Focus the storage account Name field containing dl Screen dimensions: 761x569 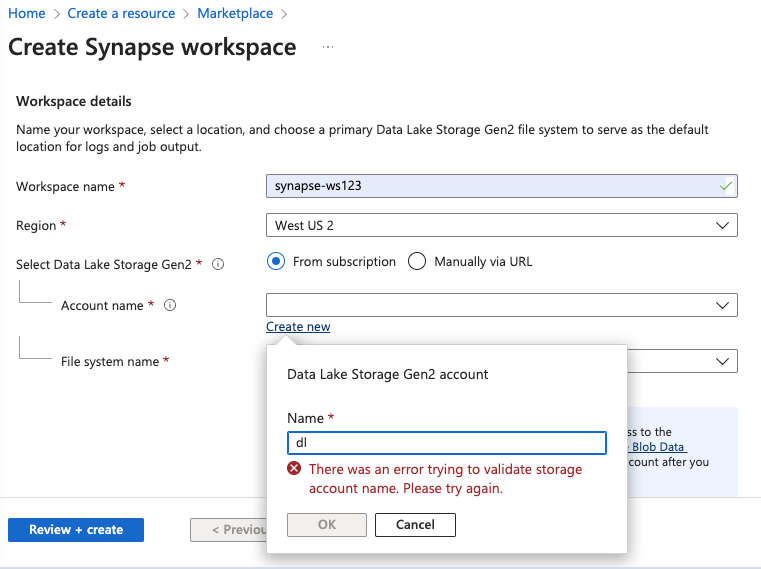[447, 443]
